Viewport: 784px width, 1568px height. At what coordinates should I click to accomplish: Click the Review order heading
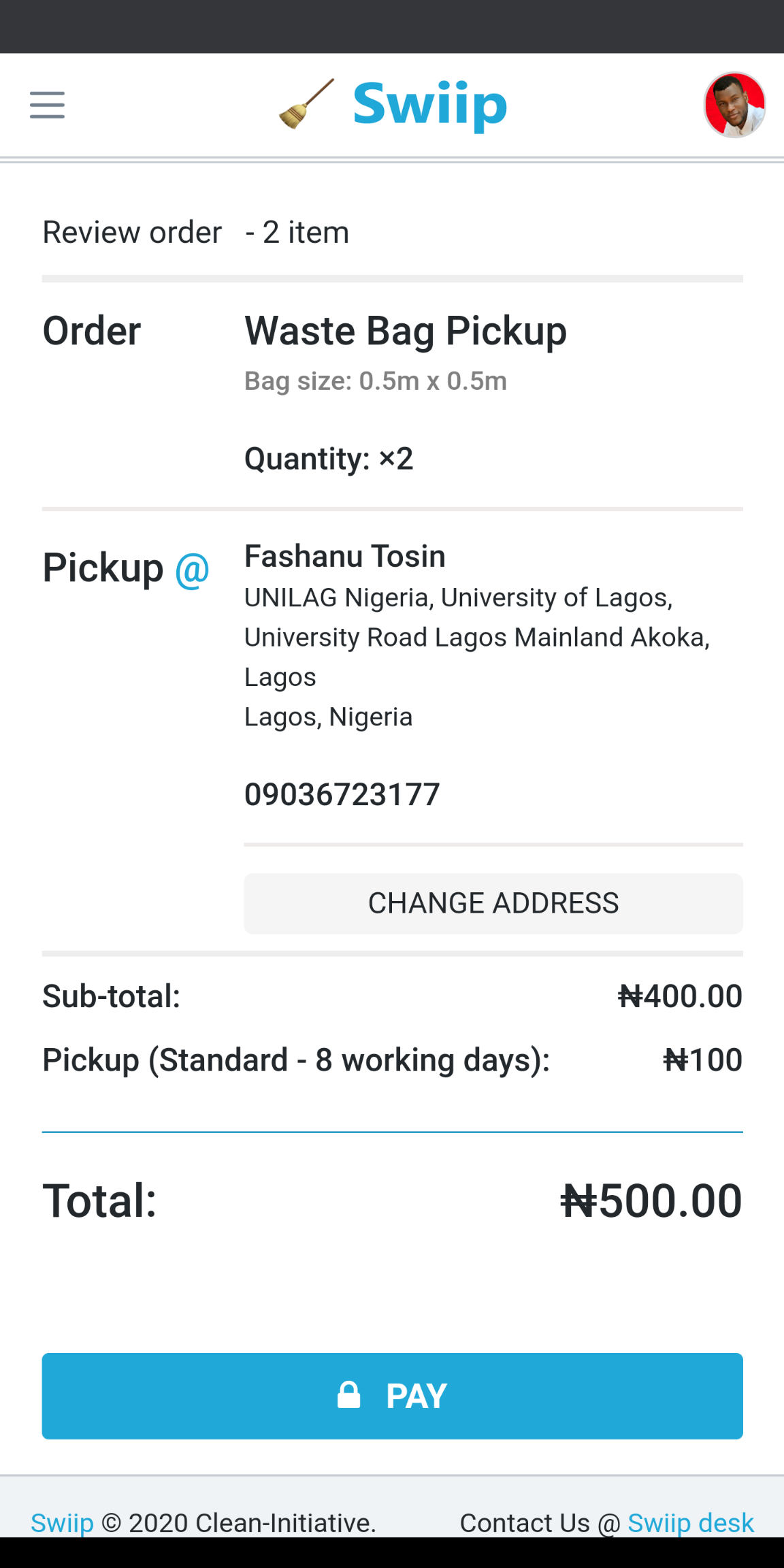[x=132, y=233]
